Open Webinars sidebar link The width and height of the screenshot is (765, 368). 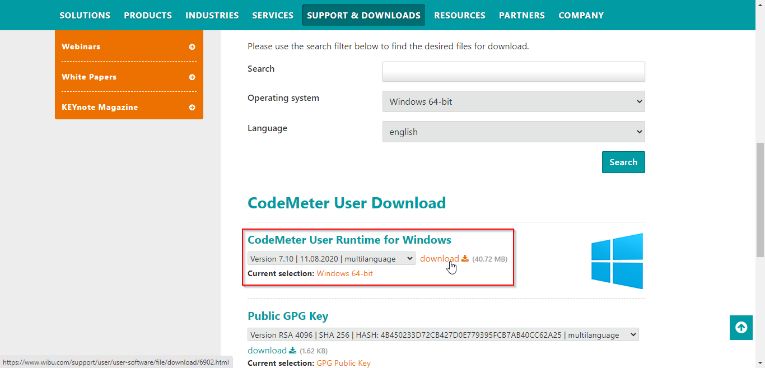tap(81, 47)
